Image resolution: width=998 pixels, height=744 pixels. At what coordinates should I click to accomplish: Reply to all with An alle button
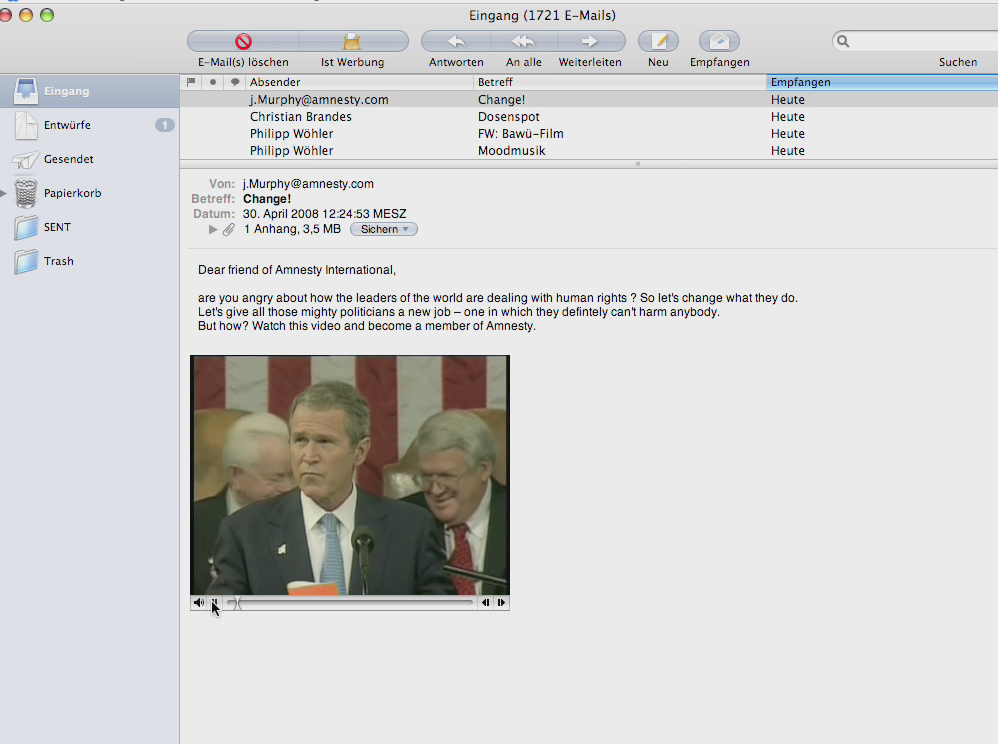(x=524, y=41)
